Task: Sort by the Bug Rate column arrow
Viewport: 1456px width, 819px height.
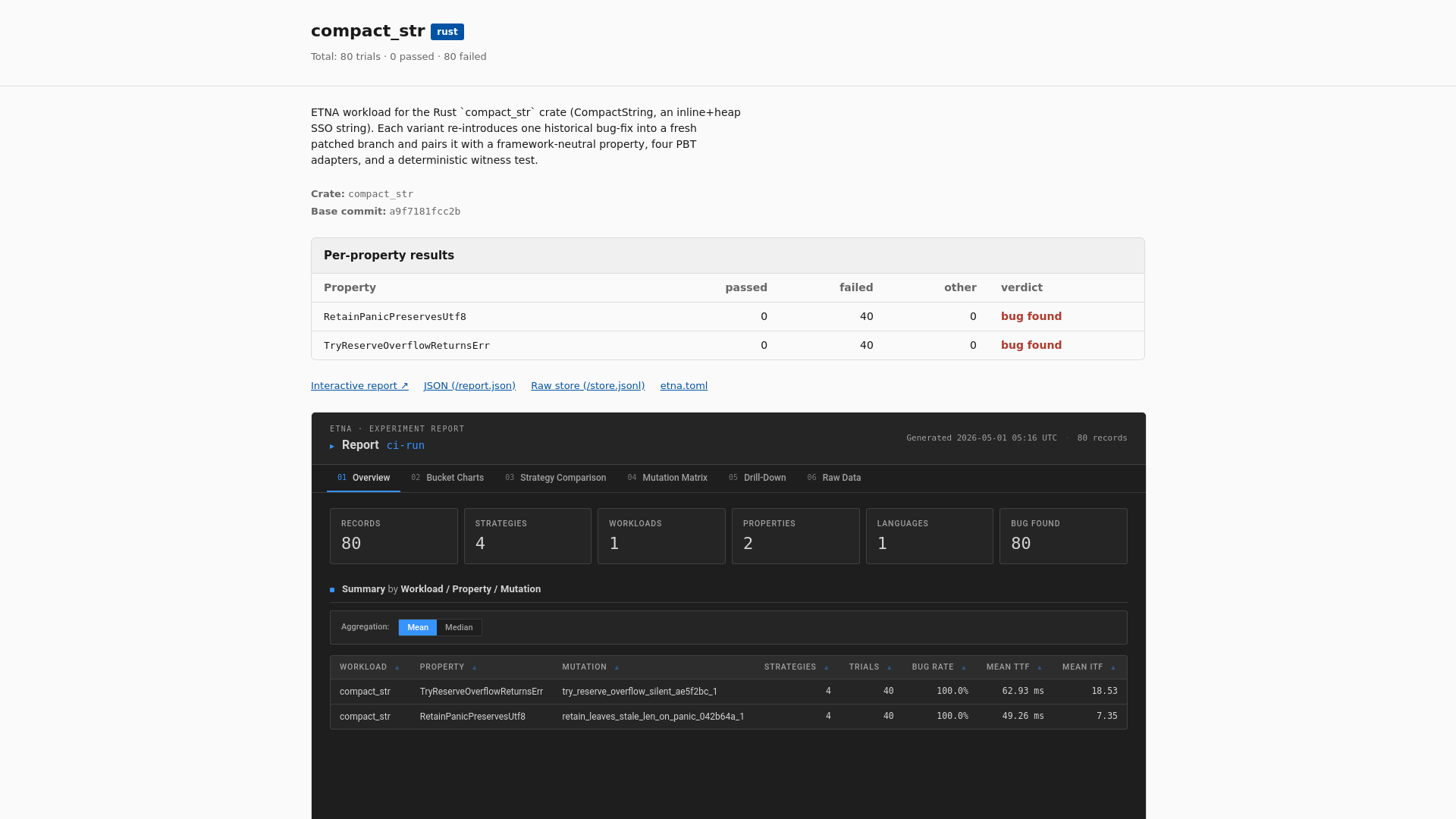Action: coord(963,668)
